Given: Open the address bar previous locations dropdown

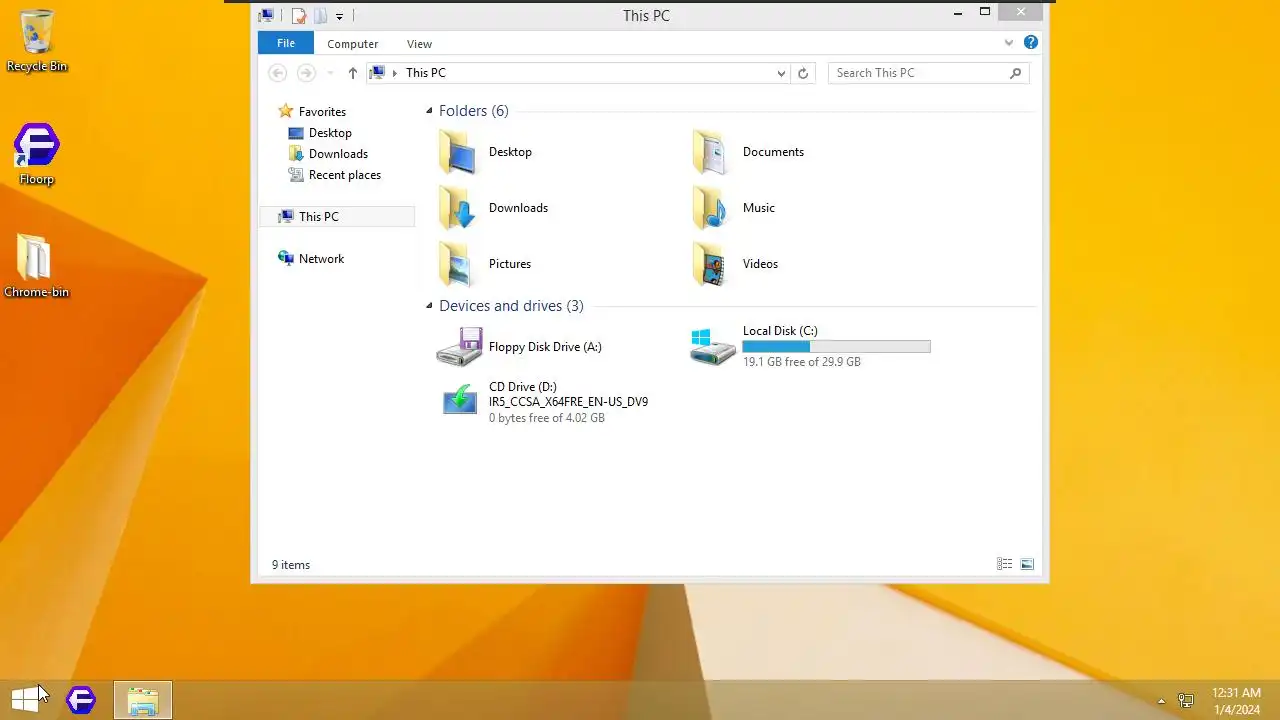Looking at the screenshot, I should [781, 73].
